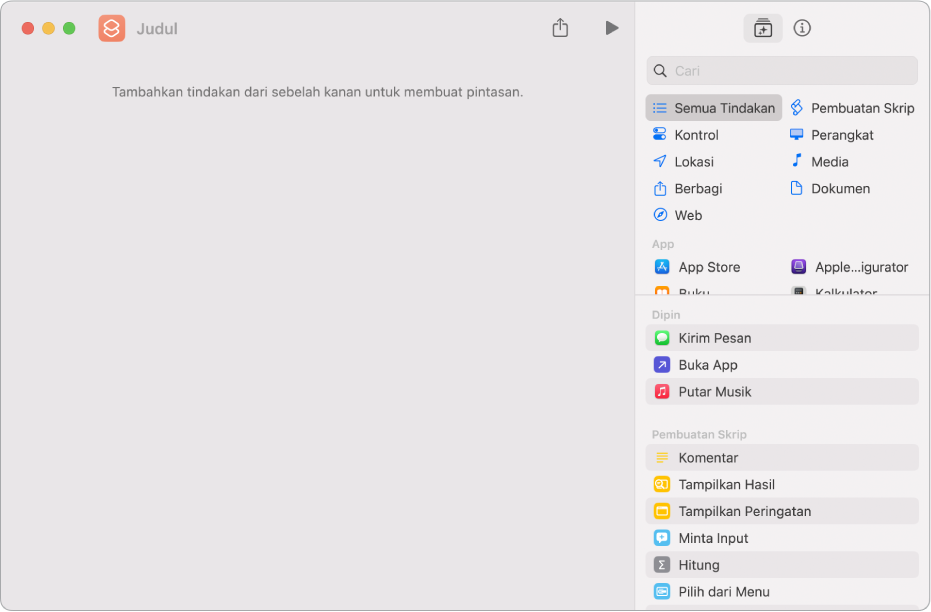Add the Buka App action
Viewport: 931px width, 612px height.
click(782, 364)
